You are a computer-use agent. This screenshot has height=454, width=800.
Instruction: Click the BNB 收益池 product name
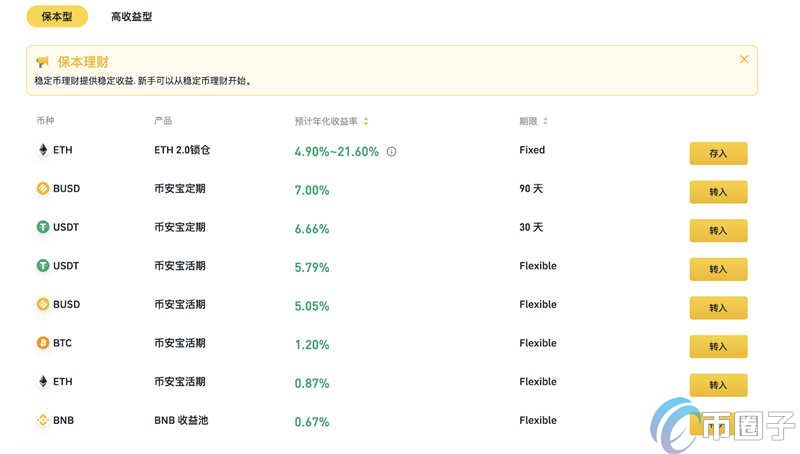(x=180, y=420)
